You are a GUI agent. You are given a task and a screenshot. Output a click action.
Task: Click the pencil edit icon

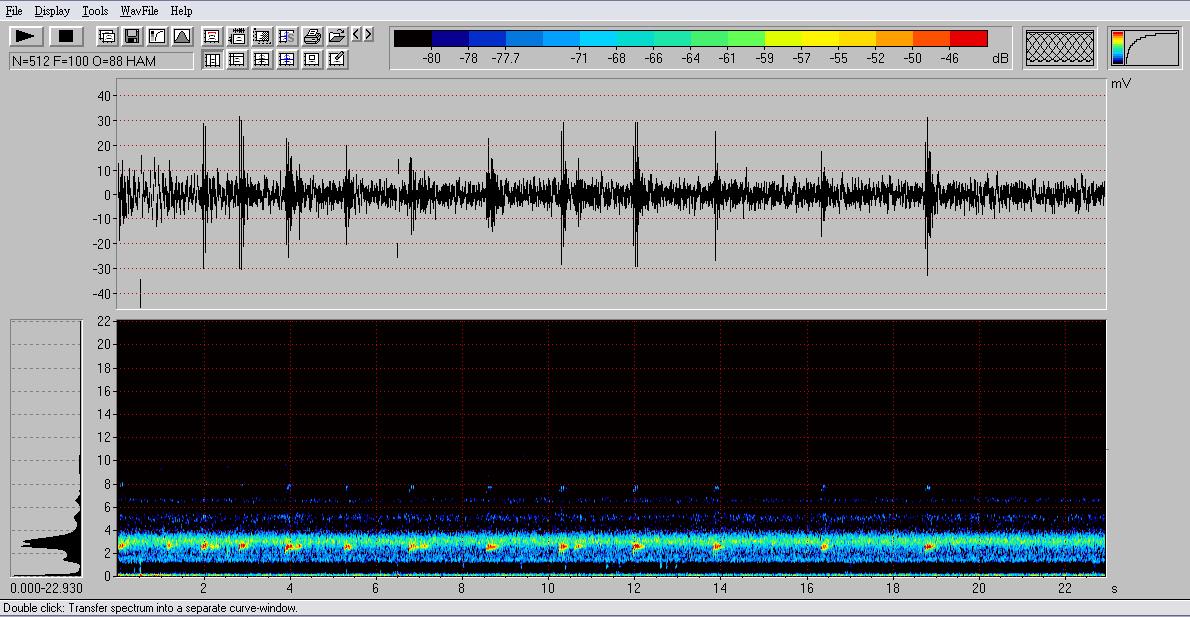[x=337, y=60]
